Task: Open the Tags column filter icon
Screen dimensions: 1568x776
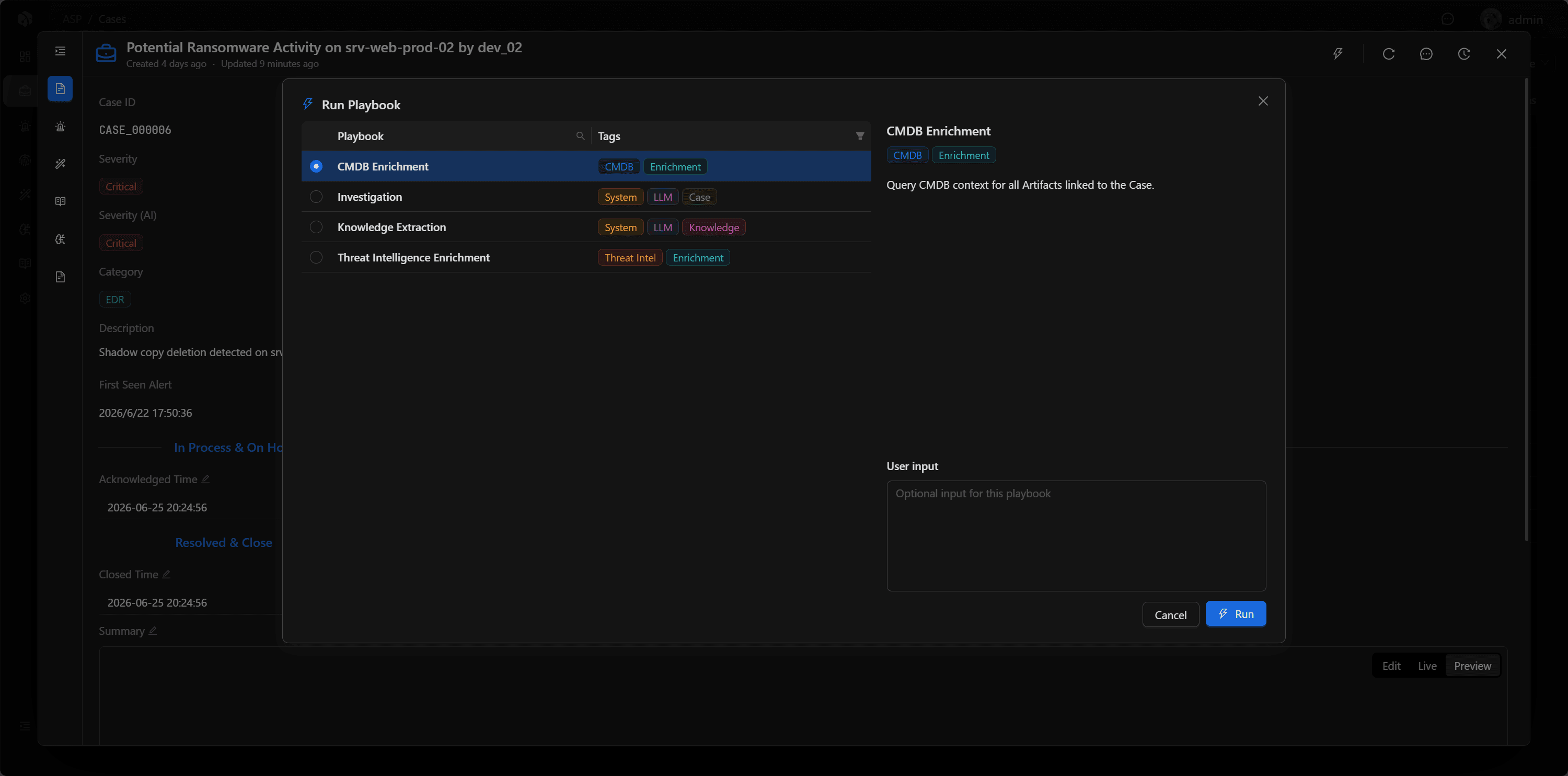Action: click(x=859, y=136)
